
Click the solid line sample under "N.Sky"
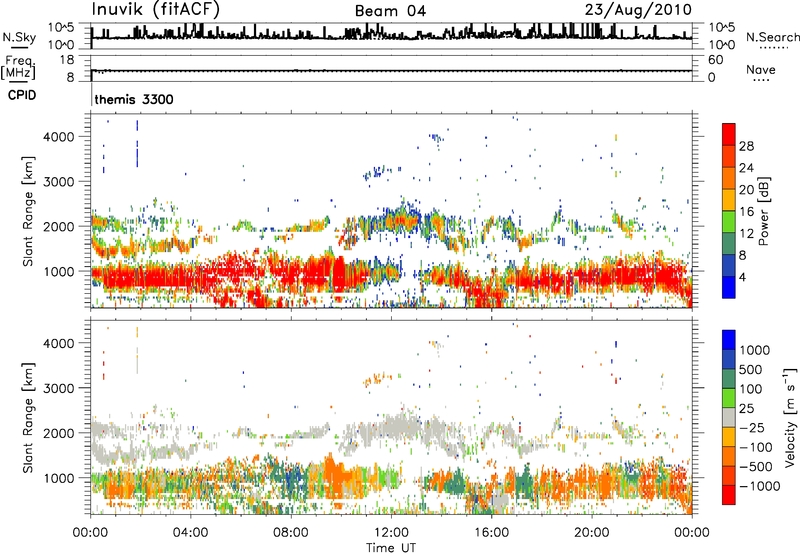tap(19, 47)
